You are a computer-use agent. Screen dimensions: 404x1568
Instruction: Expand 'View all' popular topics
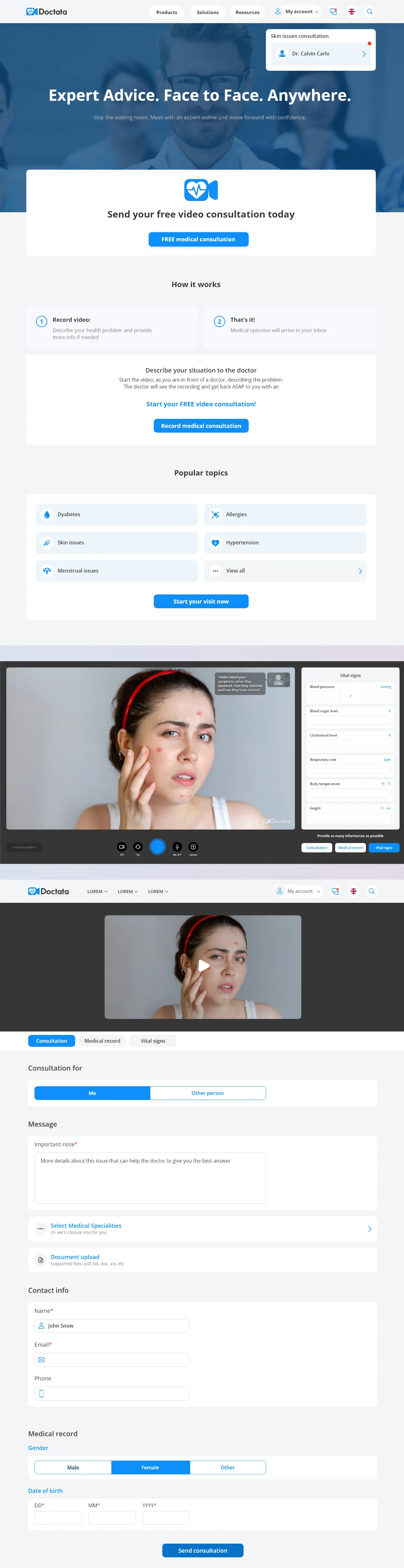pyautogui.click(x=360, y=571)
